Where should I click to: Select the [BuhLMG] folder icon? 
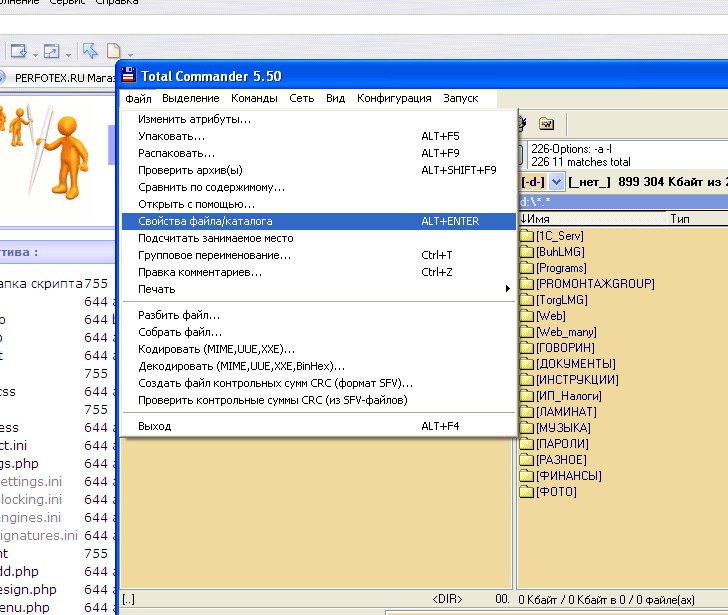click(x=526, y=252)
